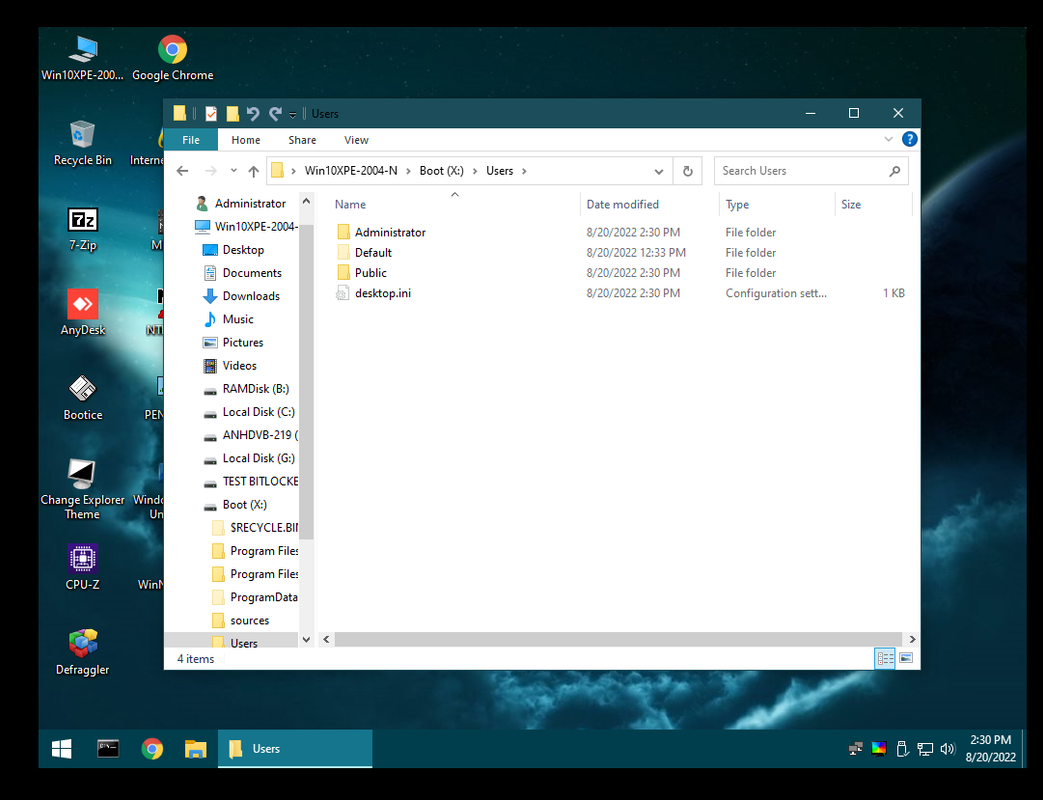The height and width of the screenshot is (800, 1043).
Task: Click the Undo icon in the title bar
Action: [253, 114]
